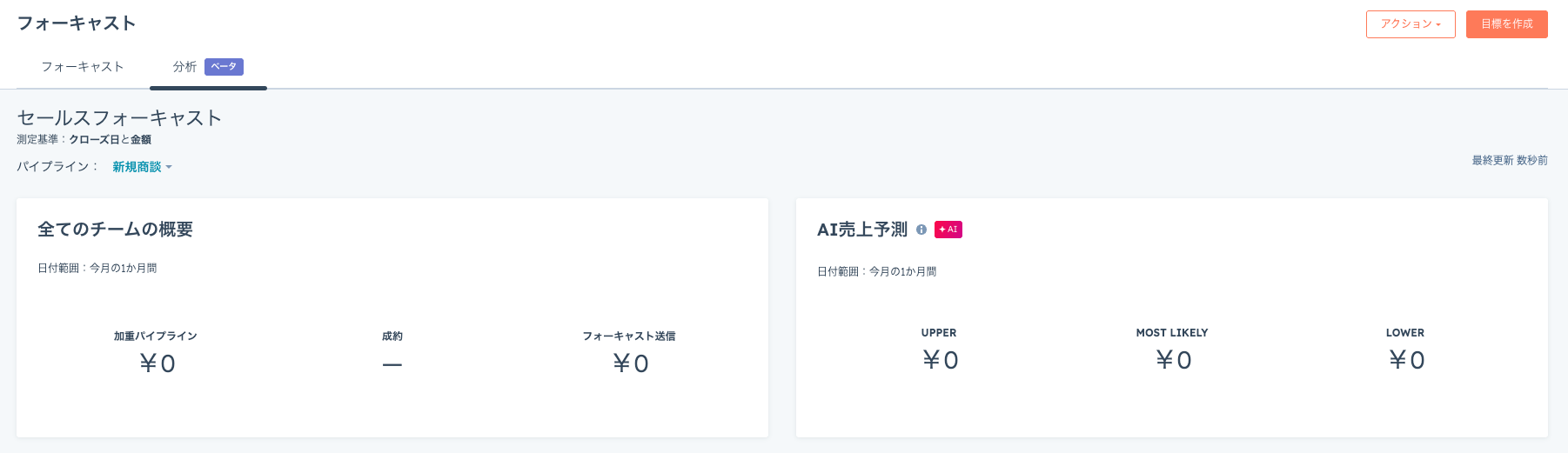This screenshot has width=1568, height=453.
Task: Click the 最終更新 数秒前 timestamp
Action: 1510,161
